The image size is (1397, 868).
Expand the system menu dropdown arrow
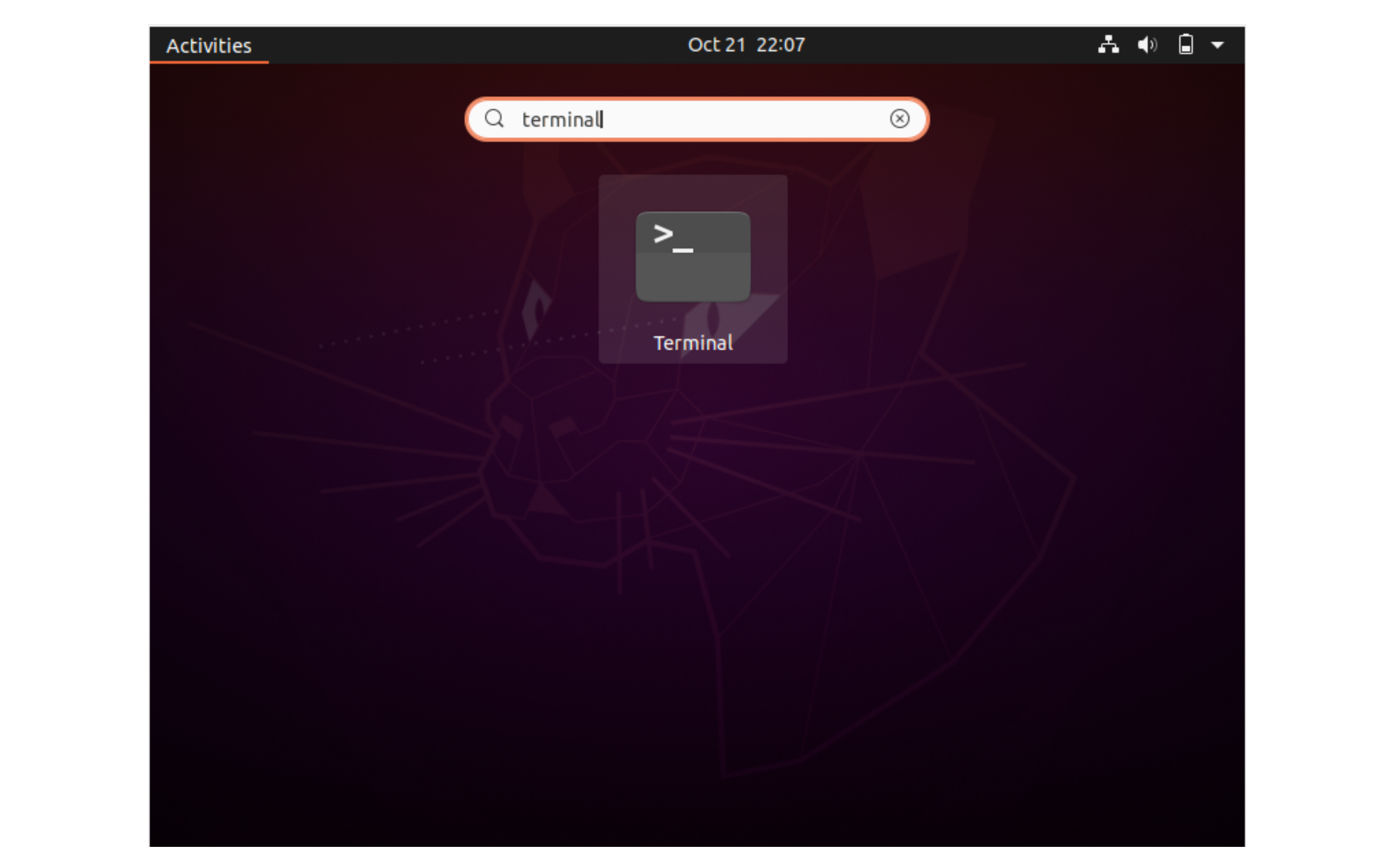tap(1217, 45)
